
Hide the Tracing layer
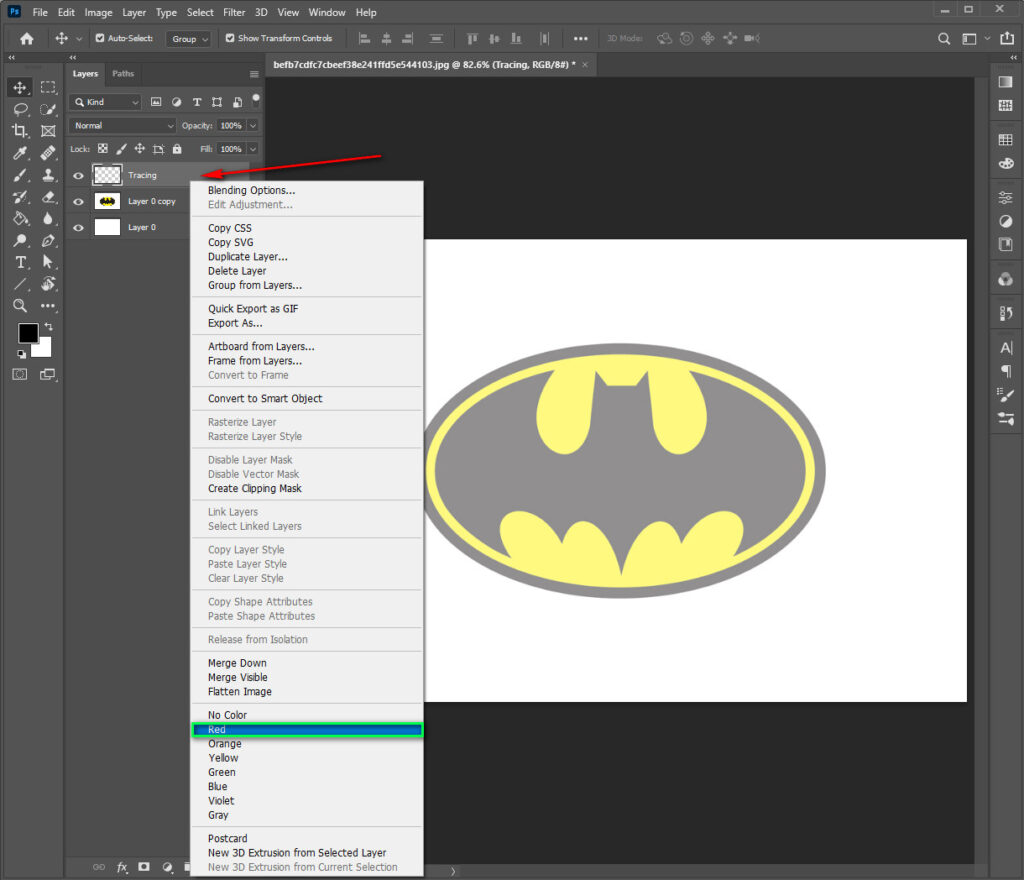click(78, 175)
